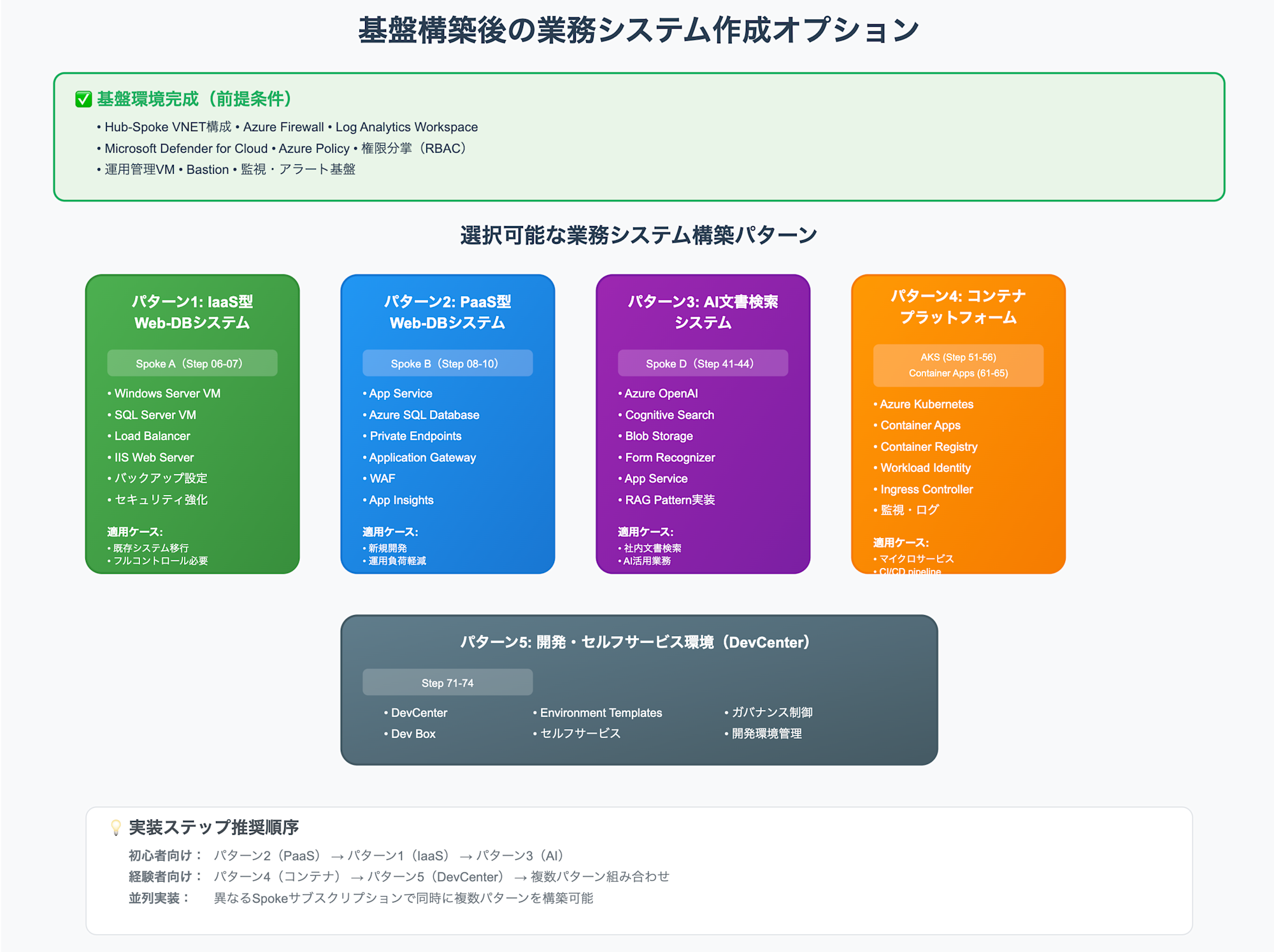Click the IIS Web Server item
The image size is (1274, 952).
click(x=150, y=457)
